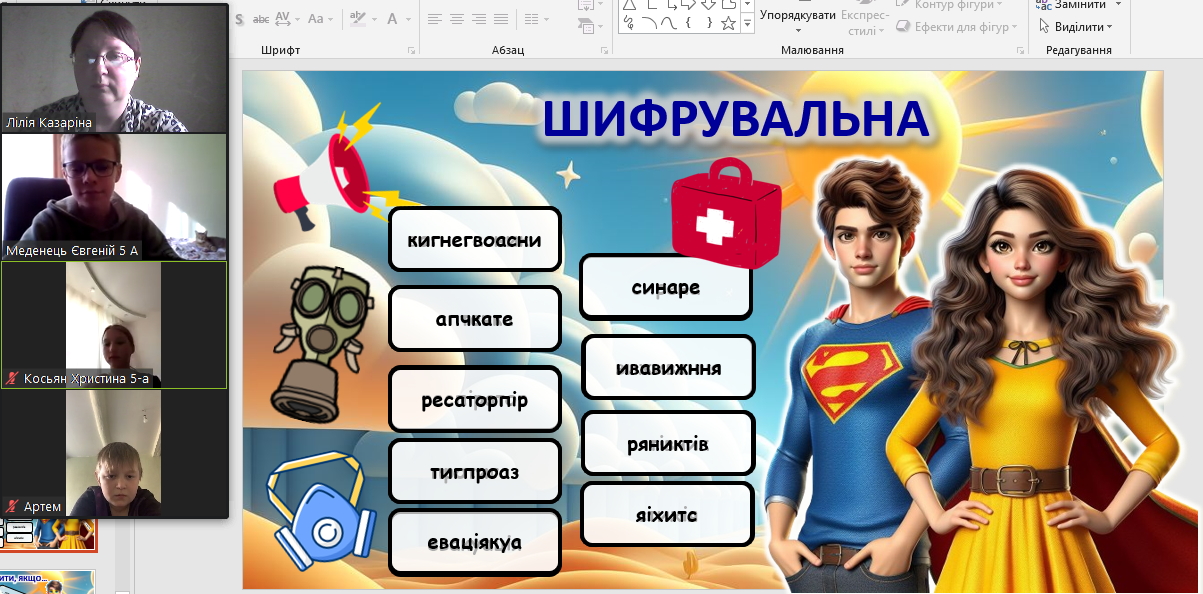Viewport: 1203px width, 594px height.
Task: Select the triangle shape in gallery
Action: (630, 5)
